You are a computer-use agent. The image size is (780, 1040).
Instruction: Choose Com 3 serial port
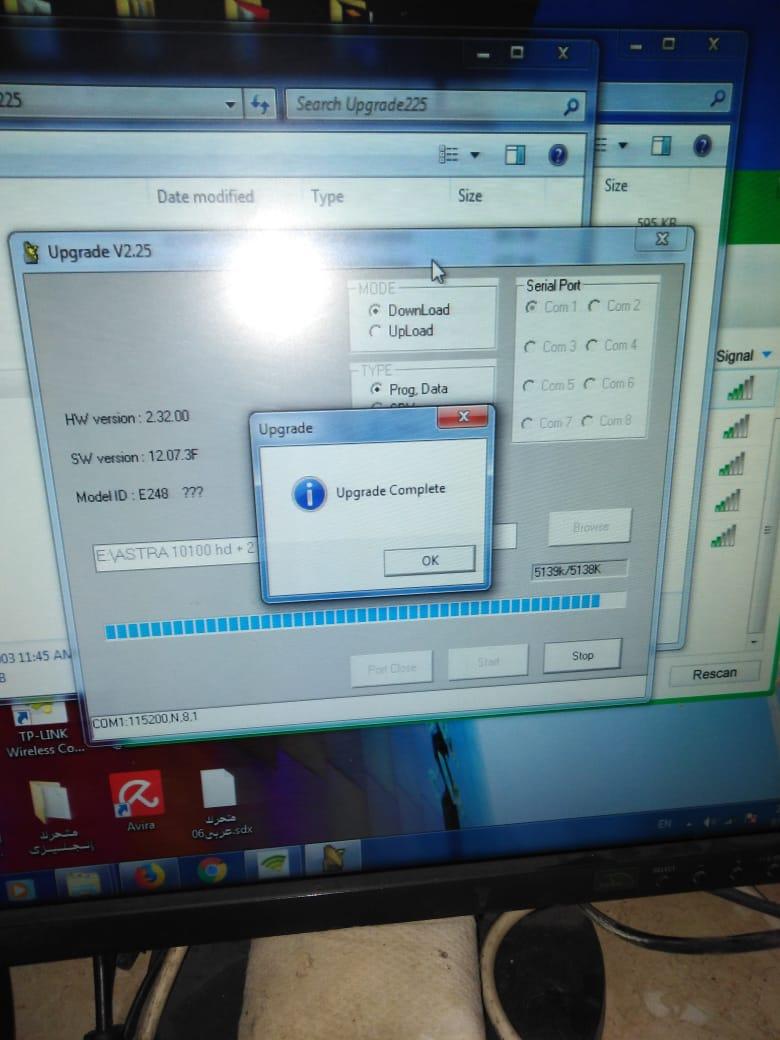click(529, 347)
